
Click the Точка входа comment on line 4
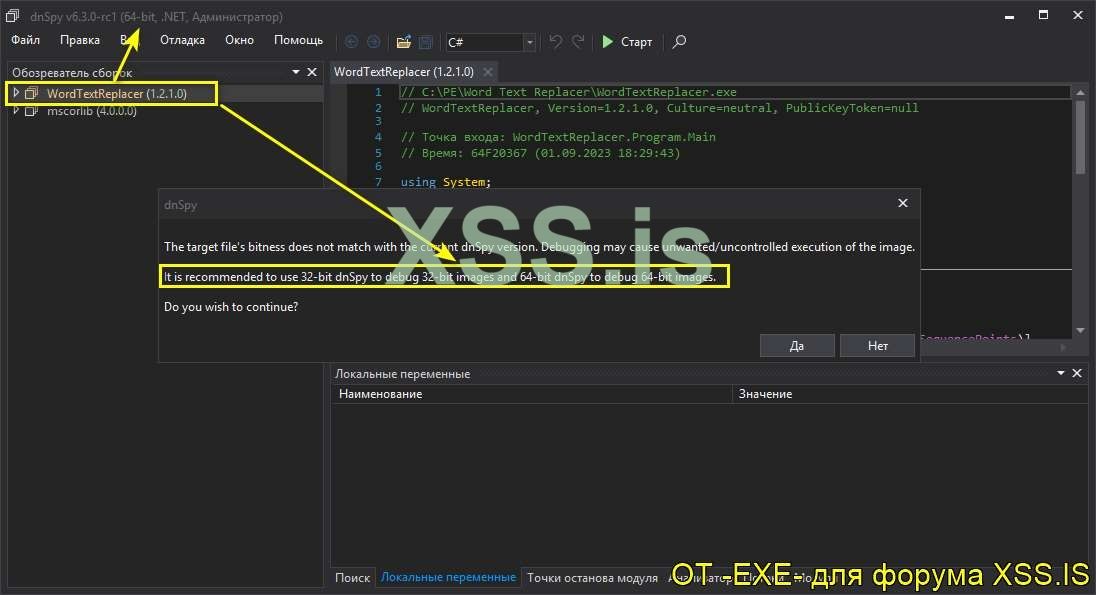(x=558, y=137)
